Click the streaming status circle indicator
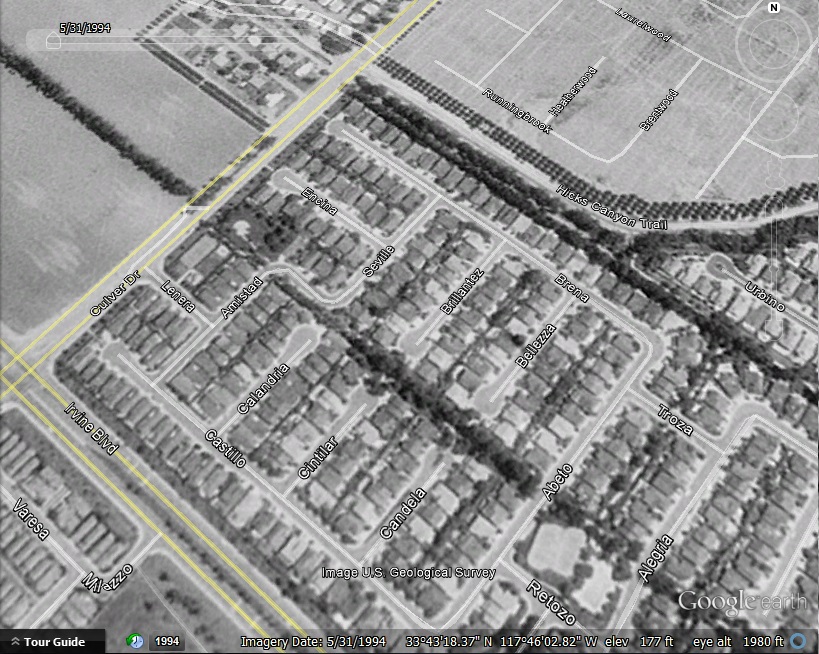Image resolution: width=819 pixels, height=654 pixels. pos(797,641)
